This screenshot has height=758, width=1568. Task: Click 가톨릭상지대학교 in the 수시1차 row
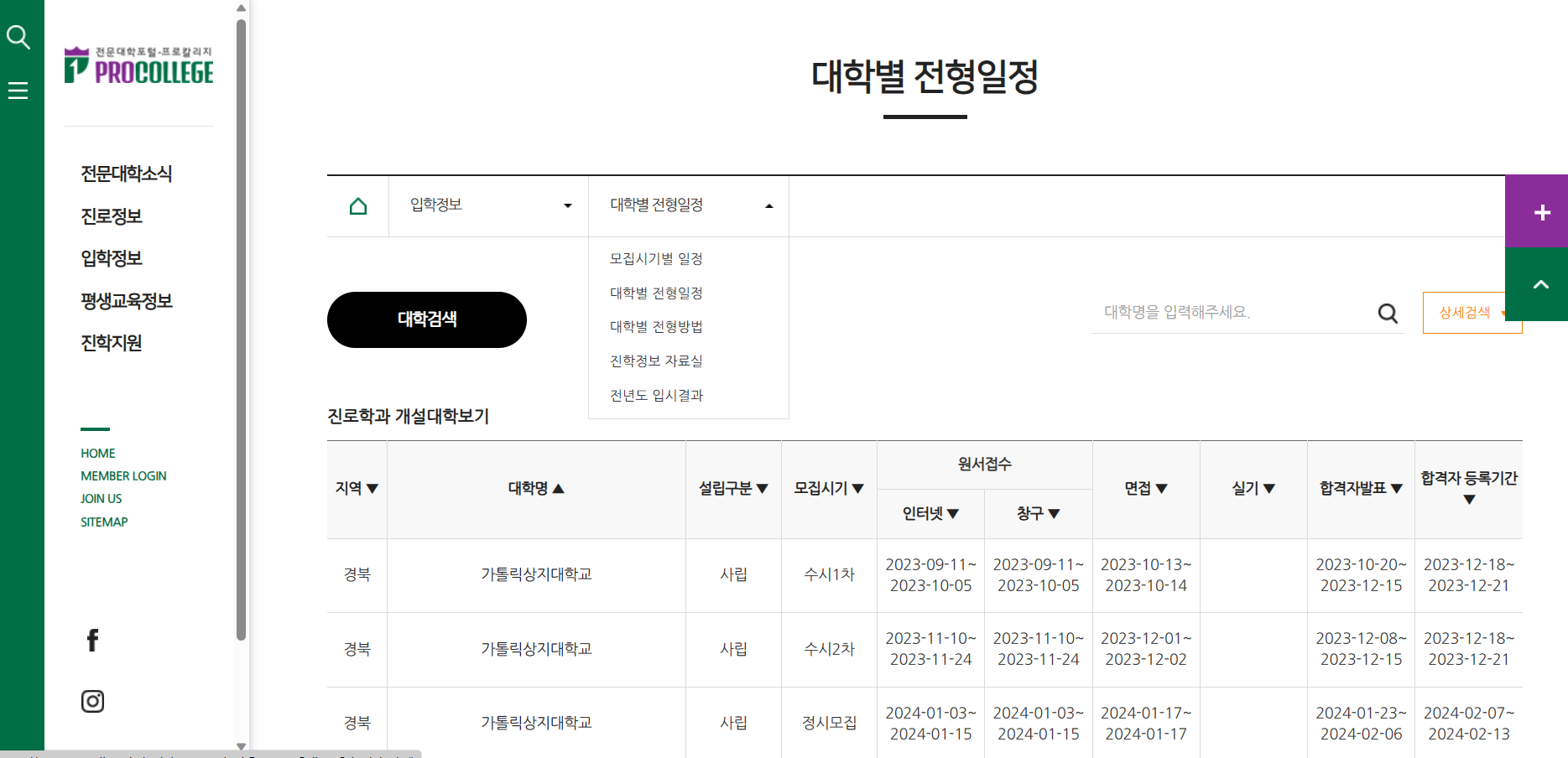536,574
